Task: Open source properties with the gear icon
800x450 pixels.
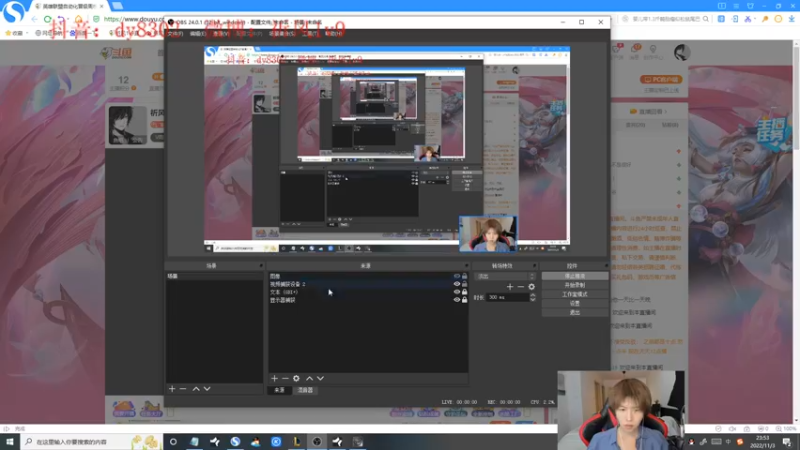Action: point(296,379)
